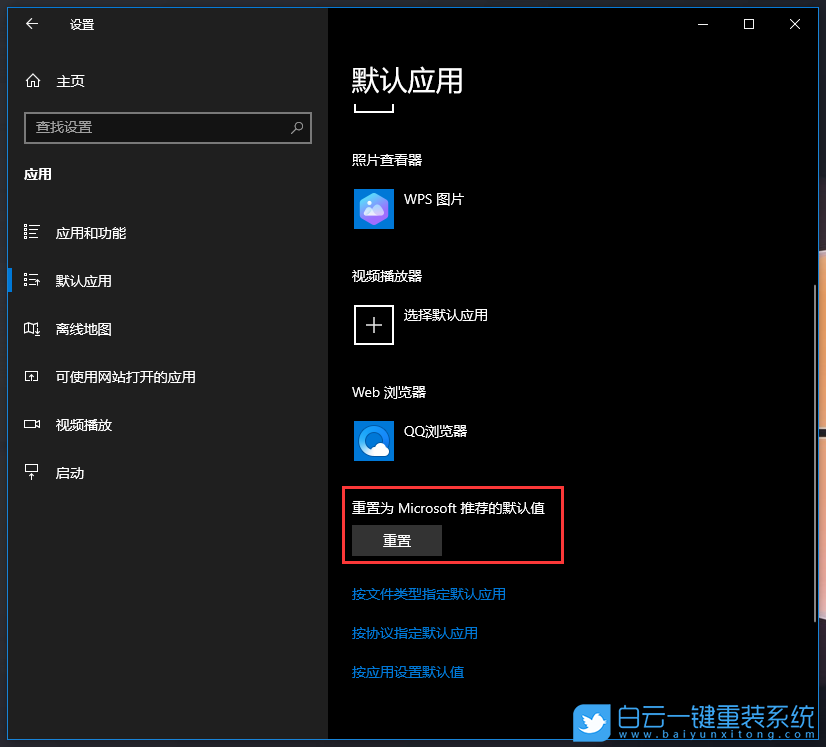Viewport: 826px width, 747px height.
Task: Select the 启动 sidebar icon
Action: point(33,473)
